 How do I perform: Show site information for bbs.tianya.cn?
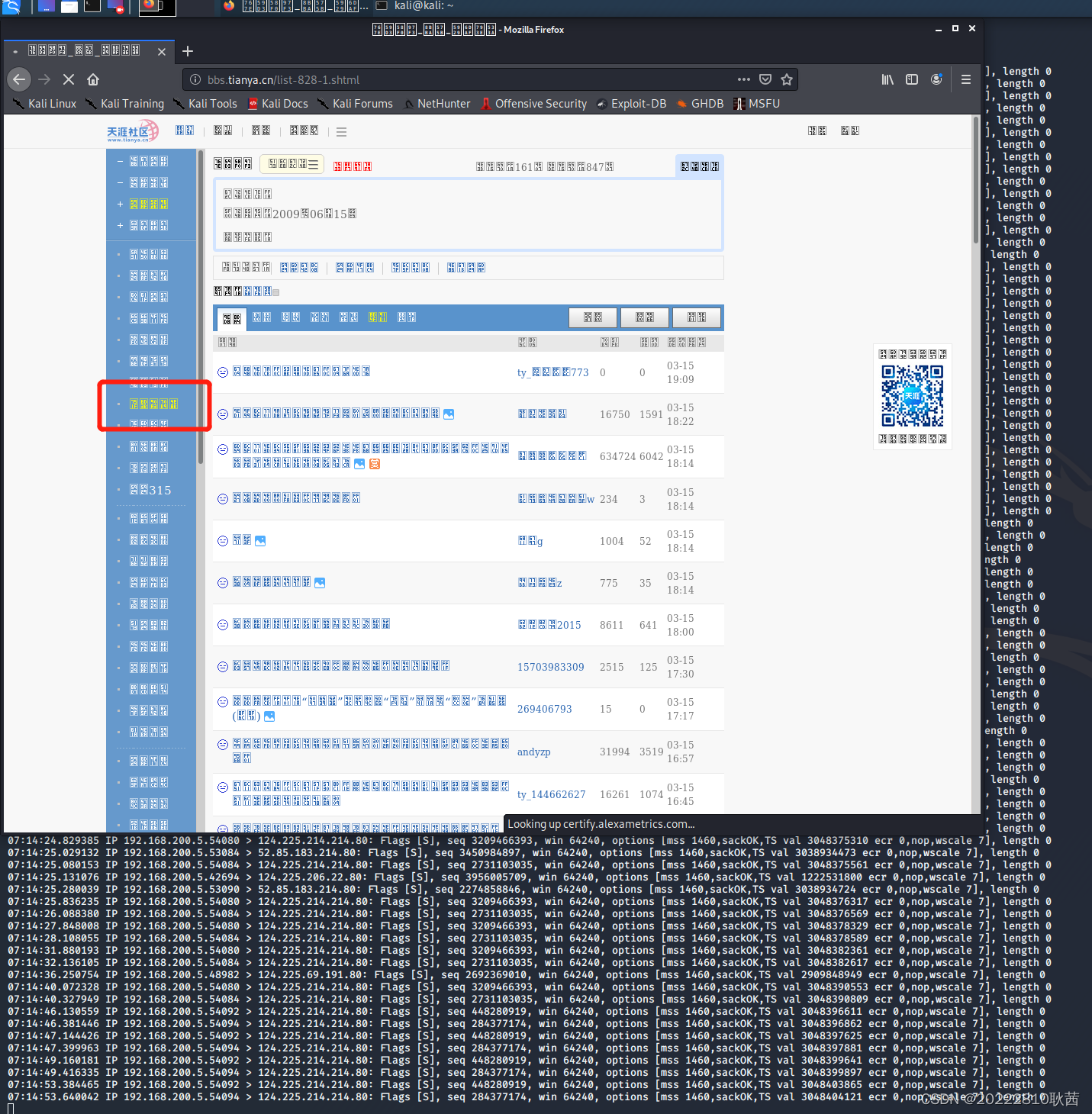[x=195, y=79]
